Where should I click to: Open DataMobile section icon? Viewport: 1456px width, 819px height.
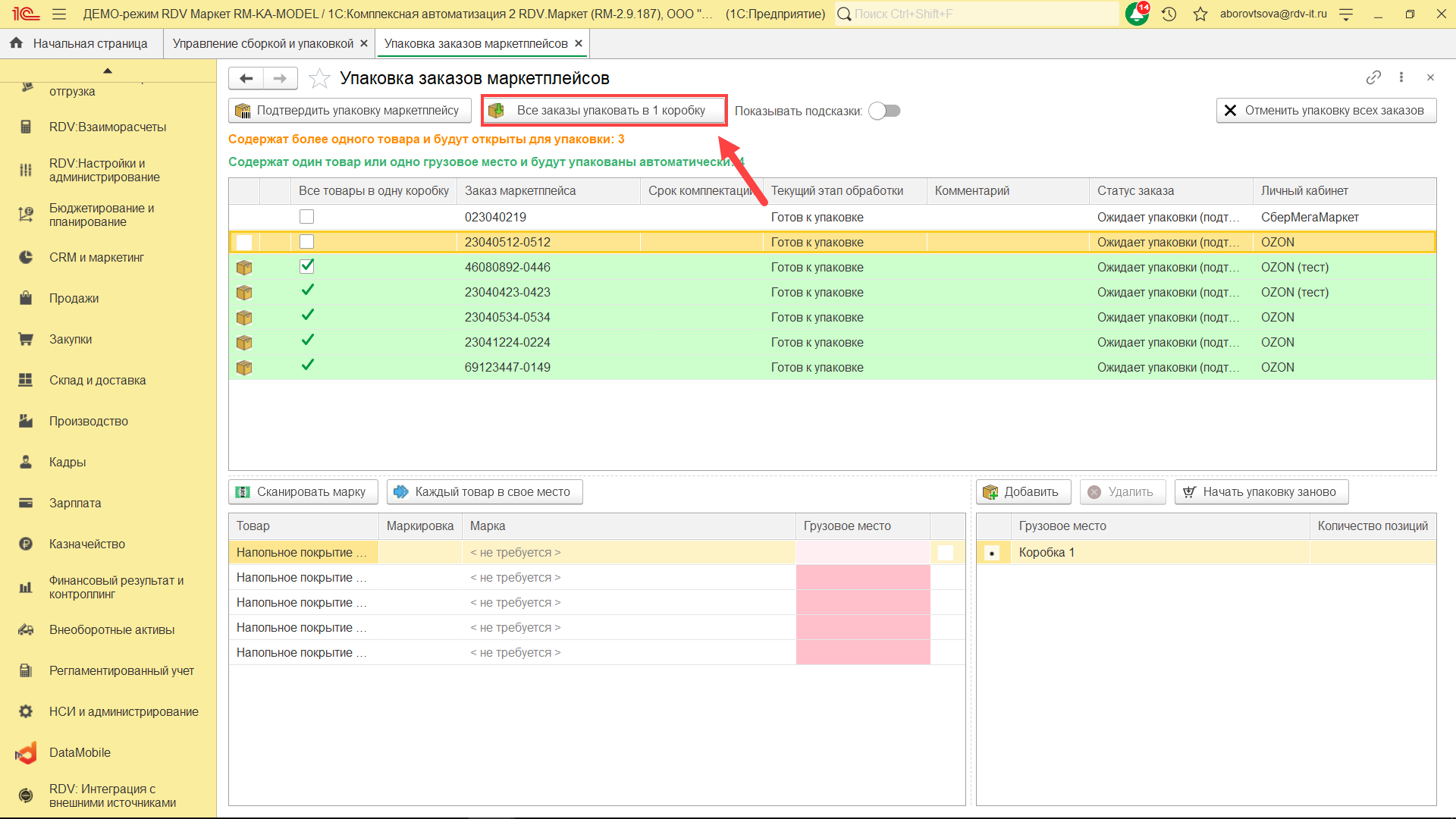point(26,752)
